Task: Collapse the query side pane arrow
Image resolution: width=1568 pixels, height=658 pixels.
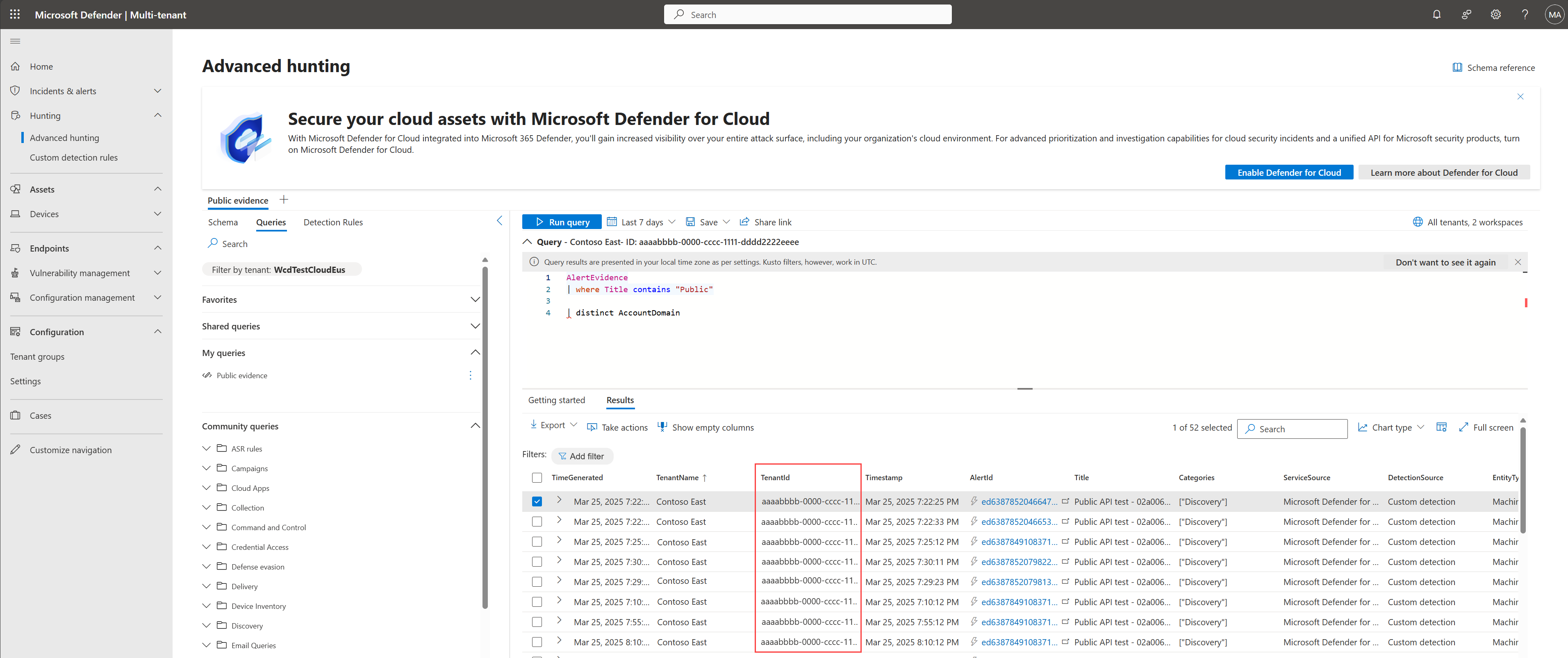Action: tap(500, 221)
